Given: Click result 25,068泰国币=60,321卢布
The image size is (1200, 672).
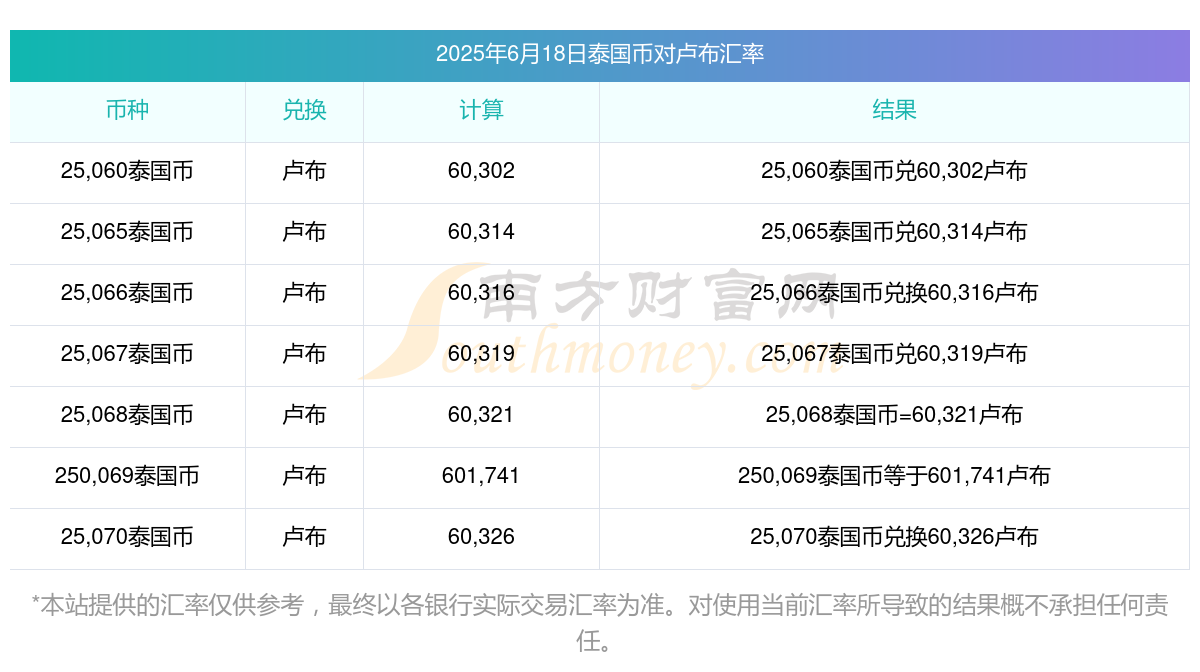Looking at the screenshot, I should pyautogui.click(x=894, y=415).
